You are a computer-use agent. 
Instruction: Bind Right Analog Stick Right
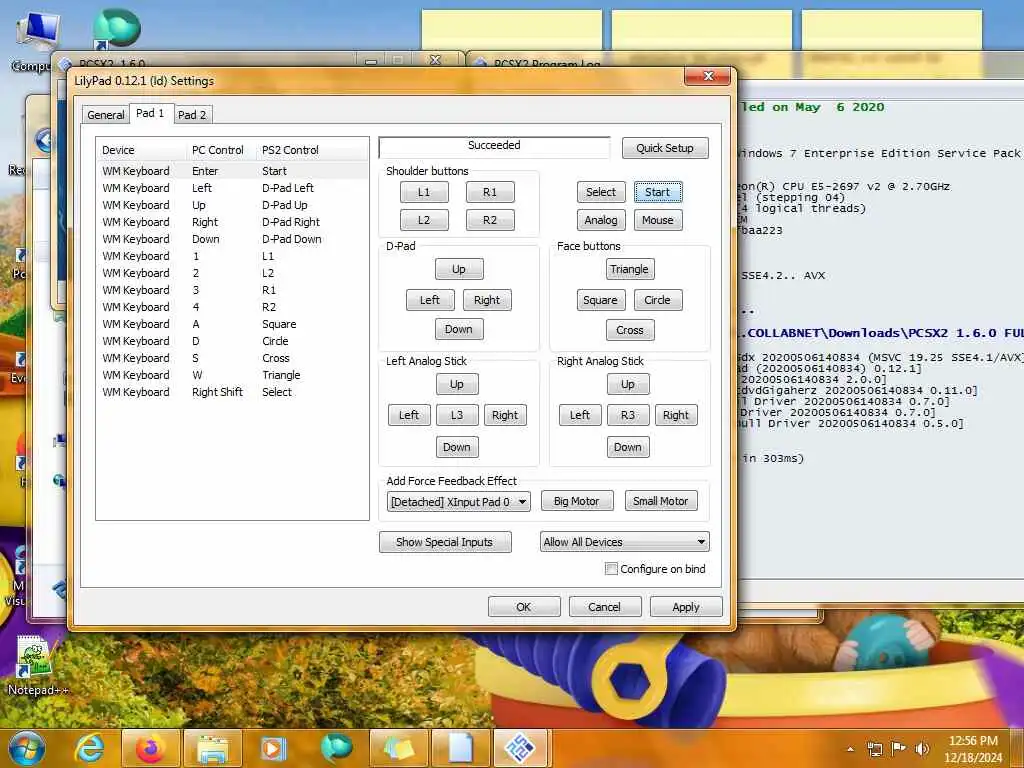(x=677, y=415)
